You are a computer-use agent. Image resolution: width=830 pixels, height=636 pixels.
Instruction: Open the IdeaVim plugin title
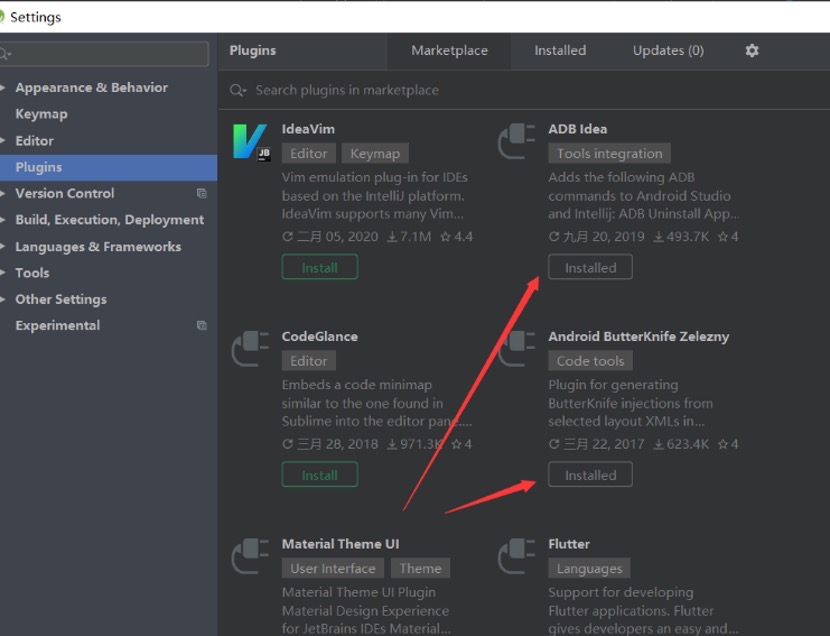[308, 129]
